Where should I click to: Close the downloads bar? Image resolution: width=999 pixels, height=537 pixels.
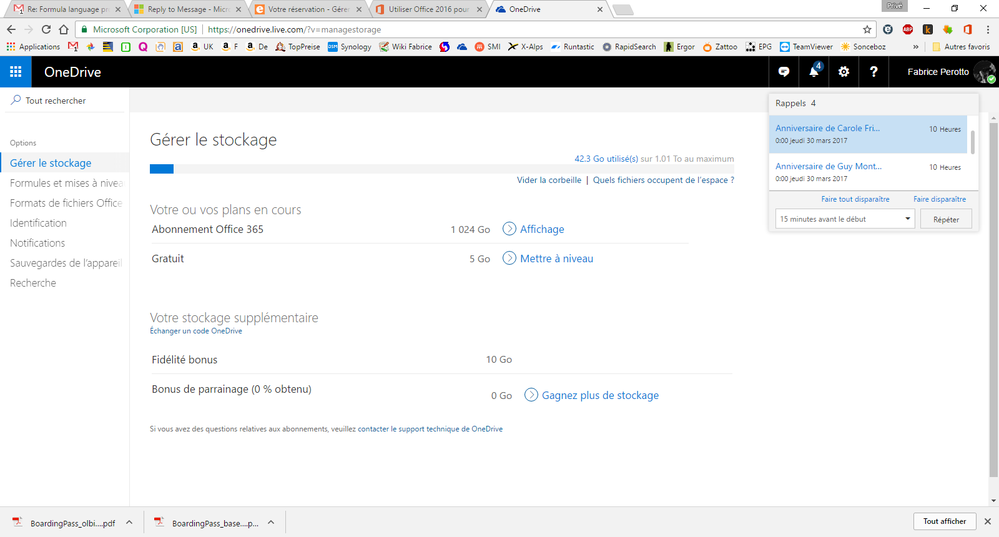click(x=988, y=521)
